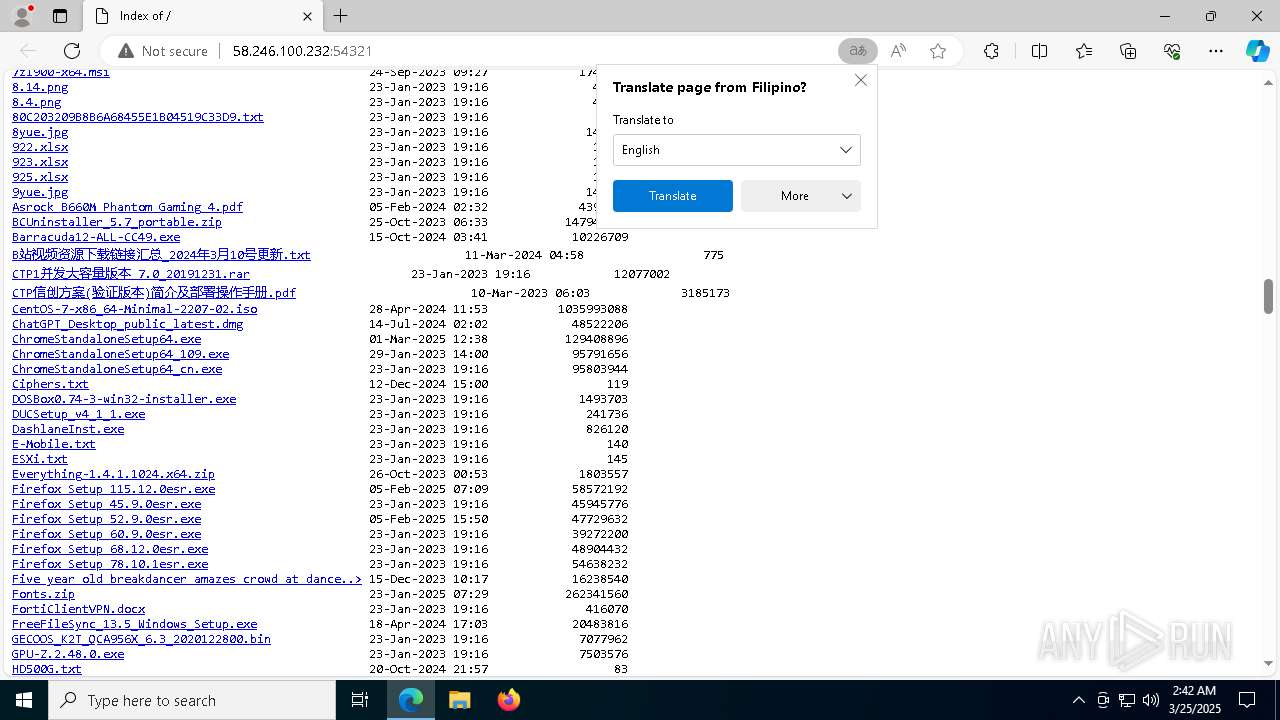Expand the More options dropdown arrow
The width and height of the screenshot is (1280, 720).
pos(847,196)
